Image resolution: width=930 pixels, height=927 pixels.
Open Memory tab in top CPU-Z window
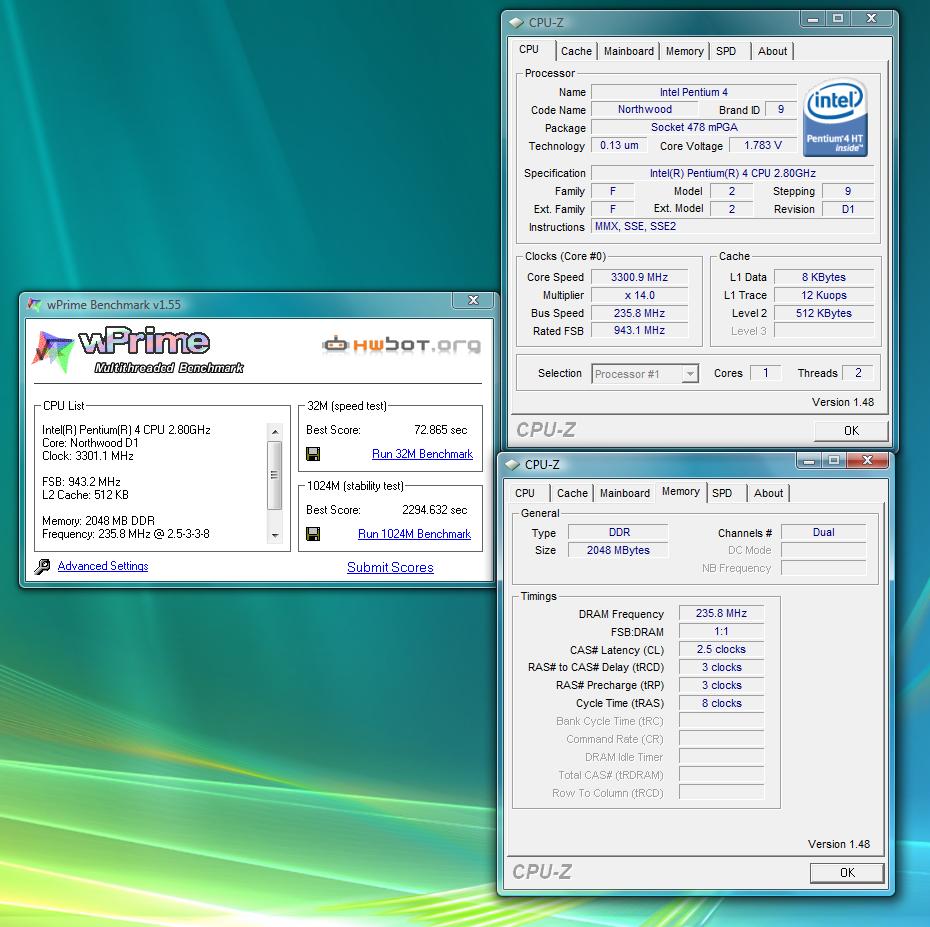point(684,51)
